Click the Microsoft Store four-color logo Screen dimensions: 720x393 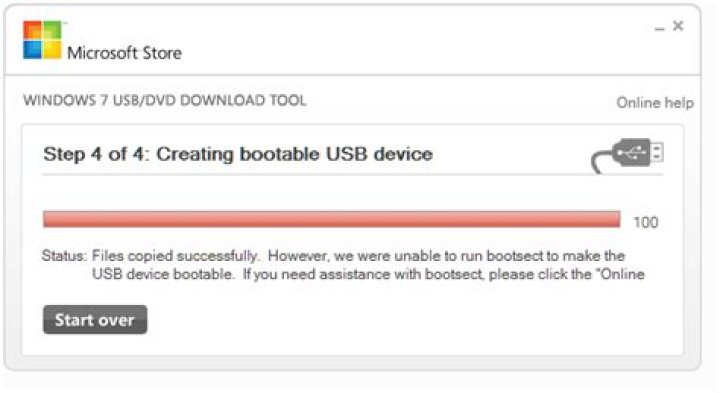[x=42, y=40]
